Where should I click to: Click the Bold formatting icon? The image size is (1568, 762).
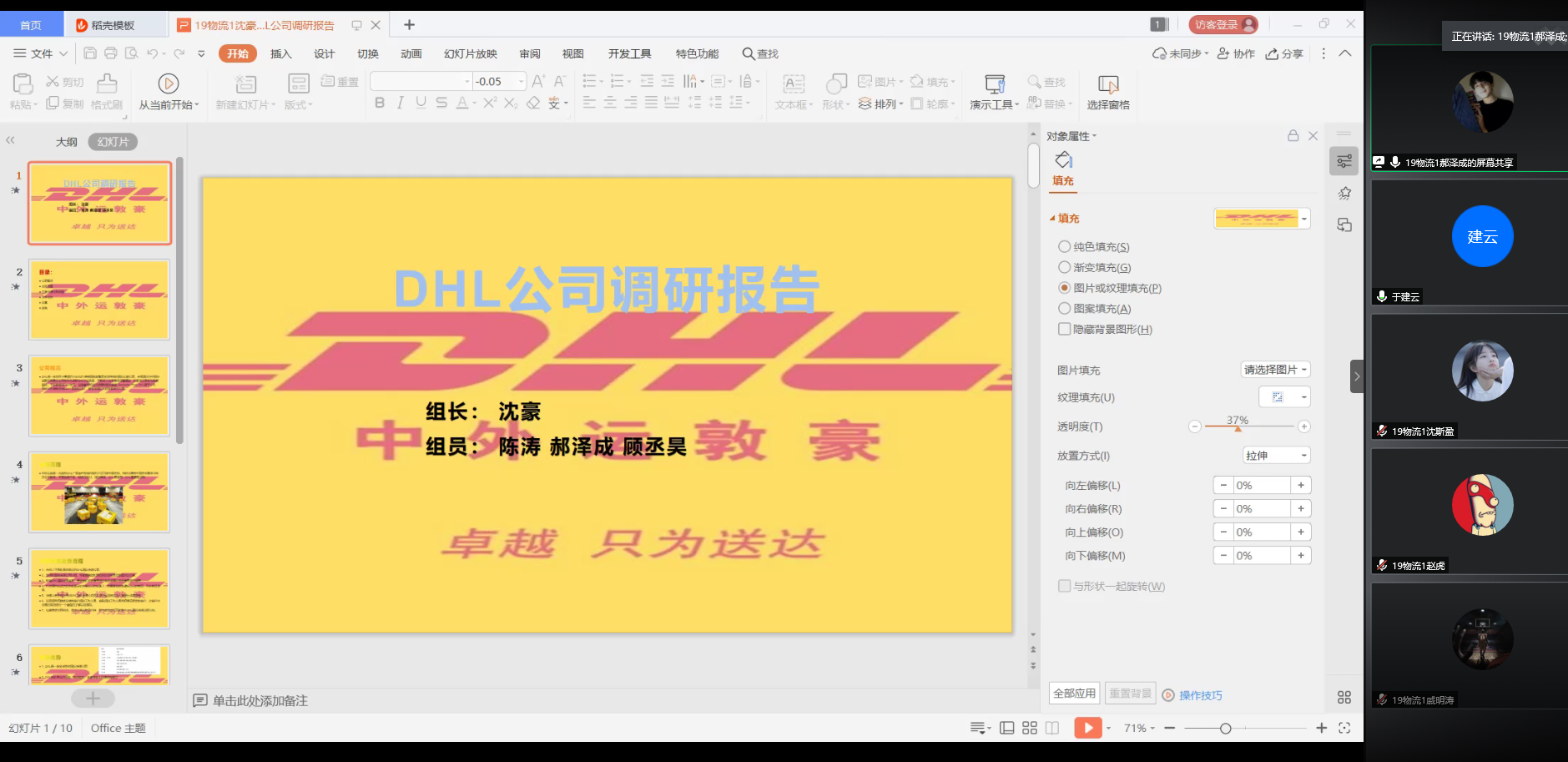click(380, 103)
